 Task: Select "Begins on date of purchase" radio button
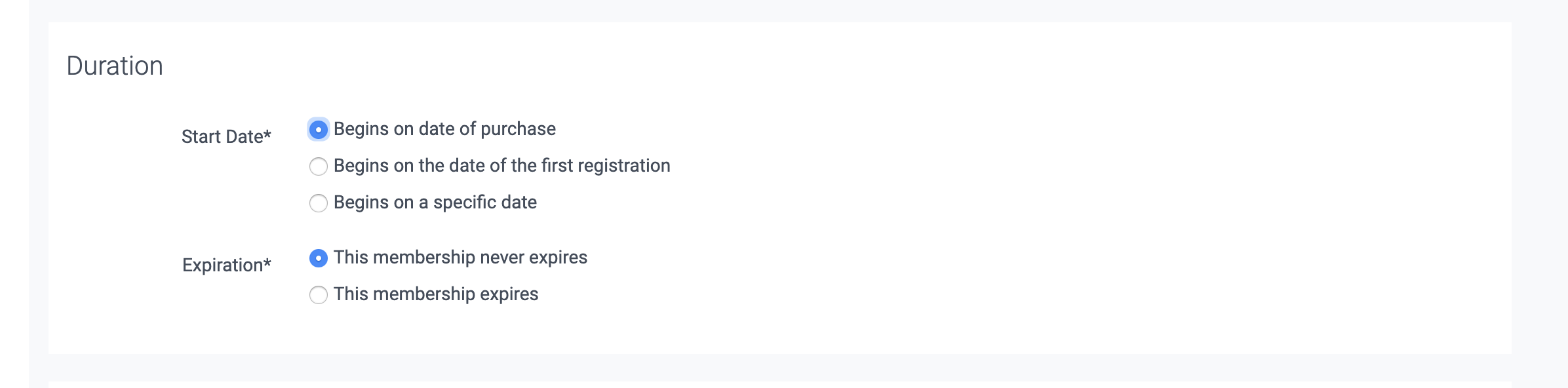click(318, 130)
